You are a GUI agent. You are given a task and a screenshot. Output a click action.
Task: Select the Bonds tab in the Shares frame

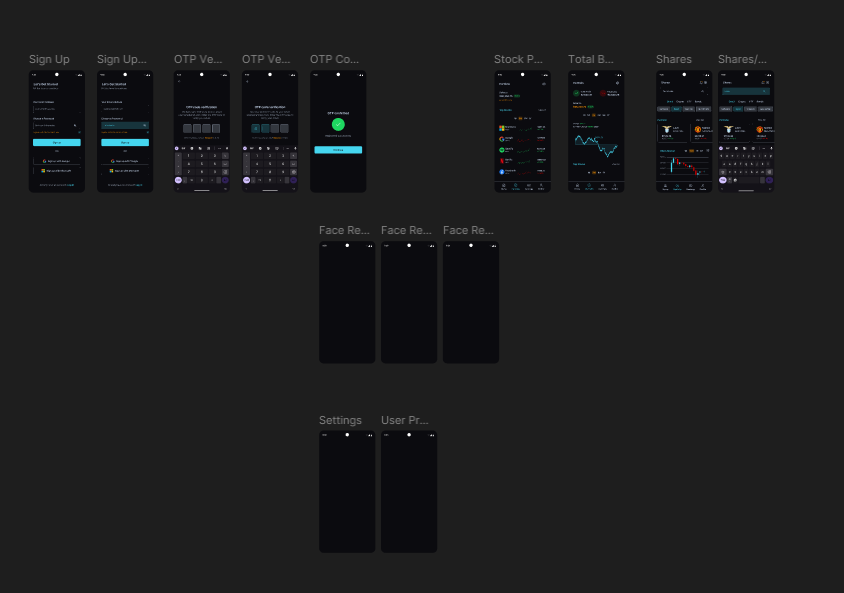point(698,101)
